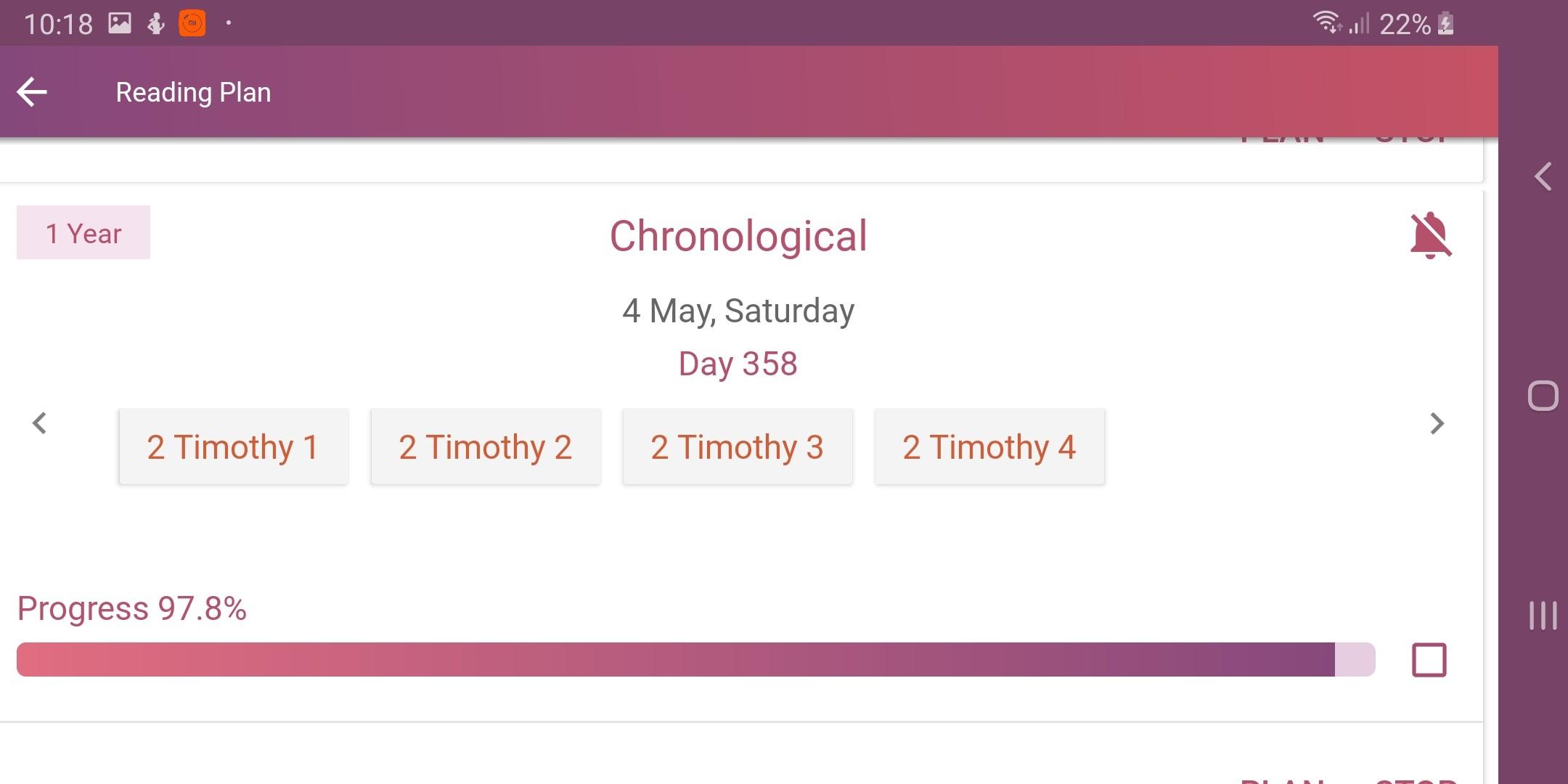Open 2 Timothy 4 chapter

989,446
